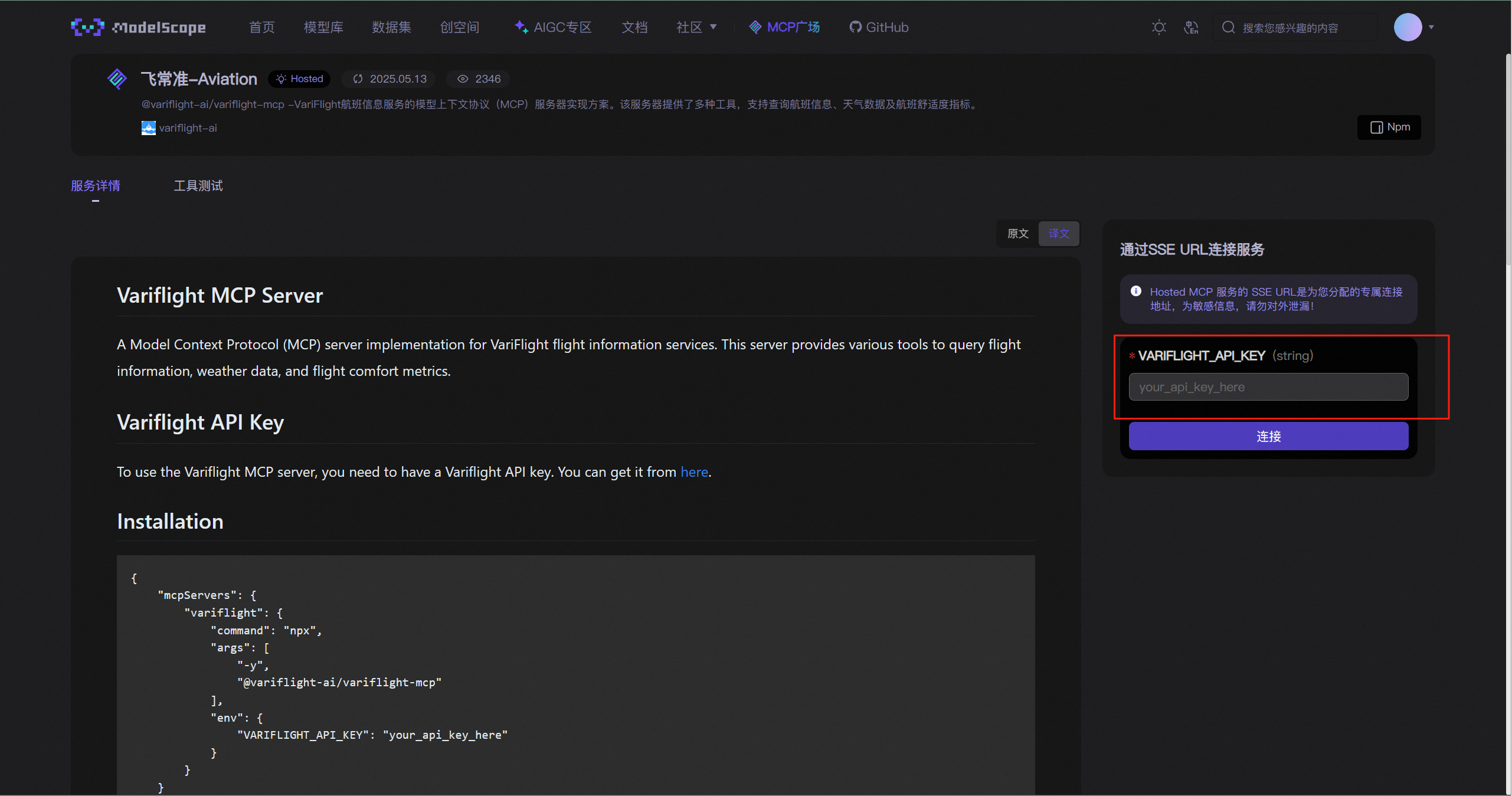The height and width of the screenshot is (796, 1512).
Task: Open the AIGC专区 section
Action: 553,27
